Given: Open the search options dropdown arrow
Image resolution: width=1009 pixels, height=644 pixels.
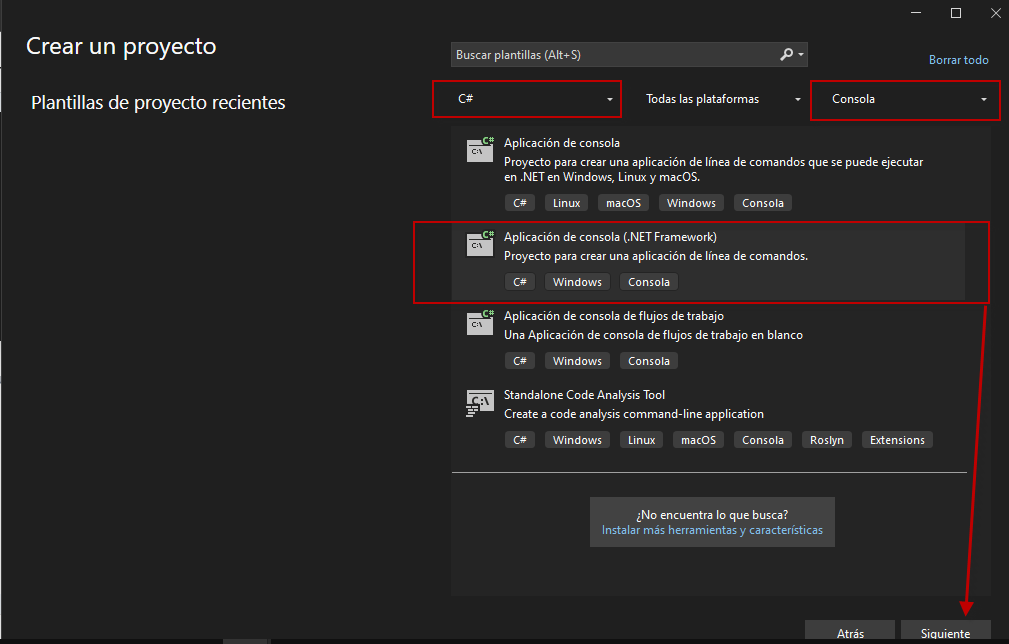Looking at the screenshot, I should (x=801, y=55).
